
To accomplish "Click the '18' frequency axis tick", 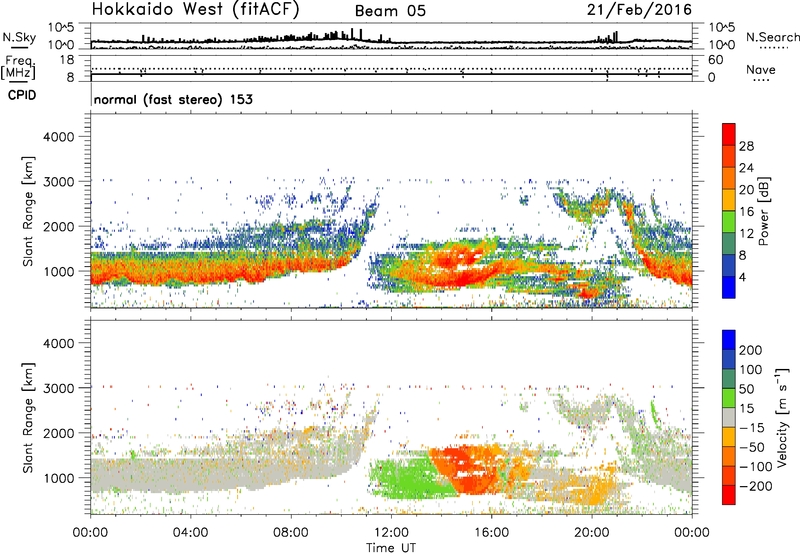I will (x=67, y=60).
